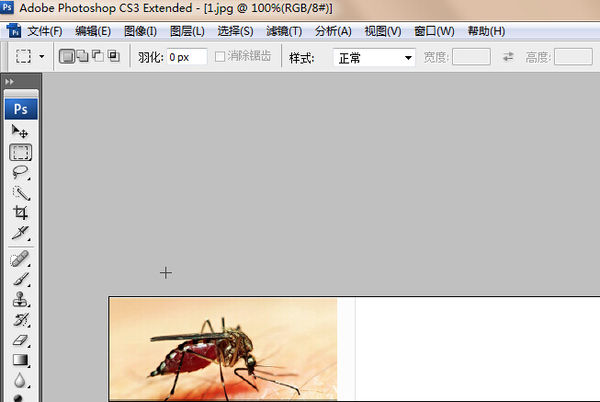Open the 滤镜(T) menu
This screenshot has height=402, width=600.
[284, 31]
